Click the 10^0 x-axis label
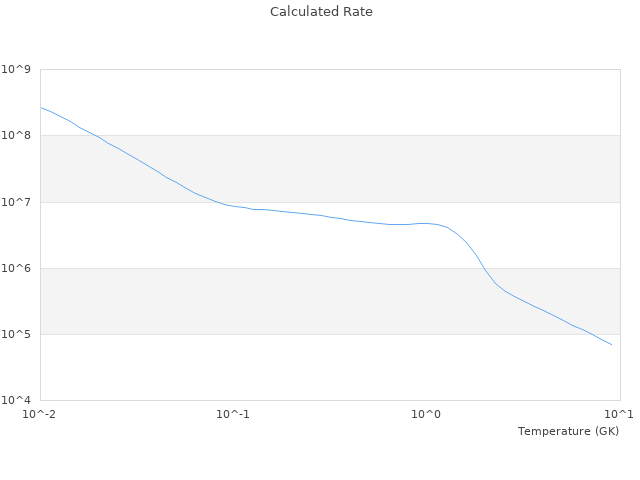 tap(426, 414)
